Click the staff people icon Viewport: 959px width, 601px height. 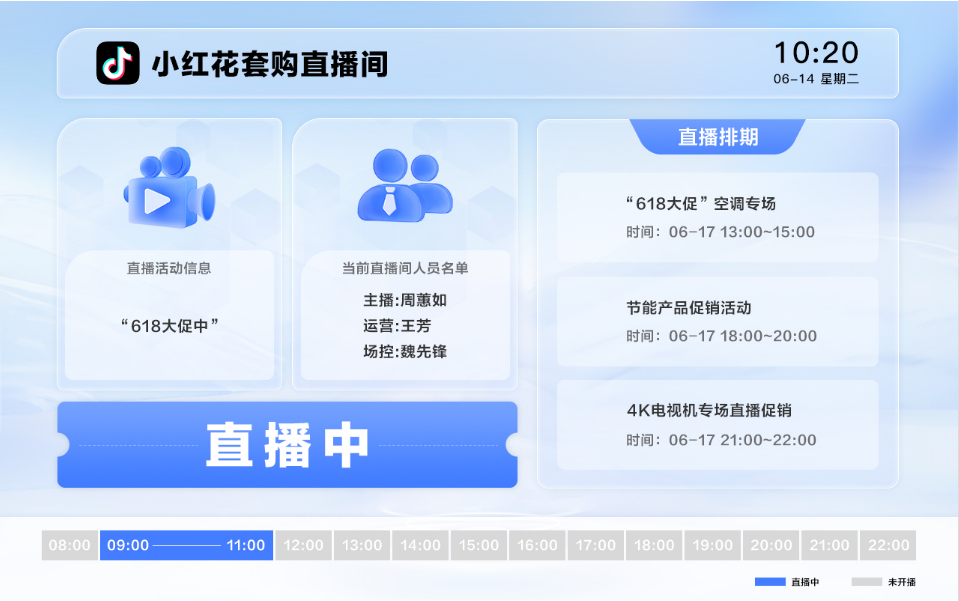point(404,187)
